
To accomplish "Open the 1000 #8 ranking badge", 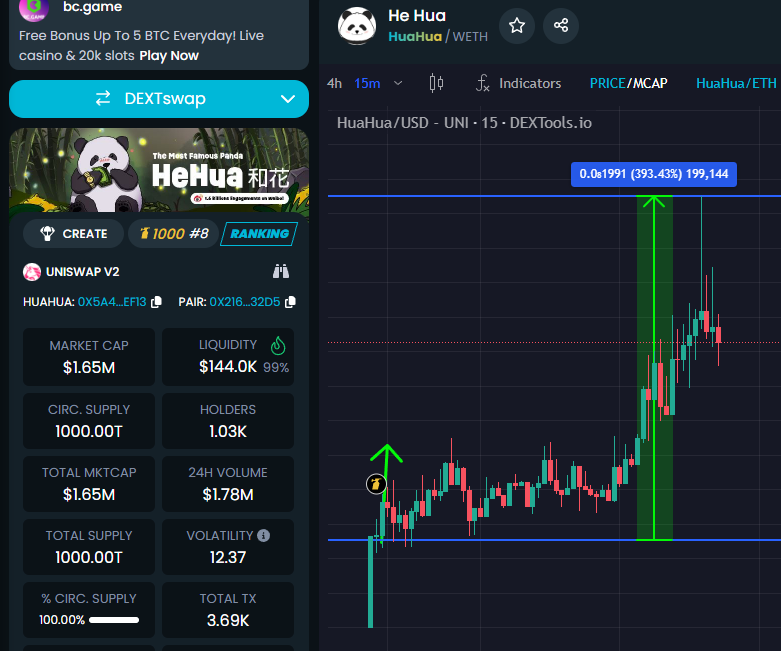I will (173, 234).
